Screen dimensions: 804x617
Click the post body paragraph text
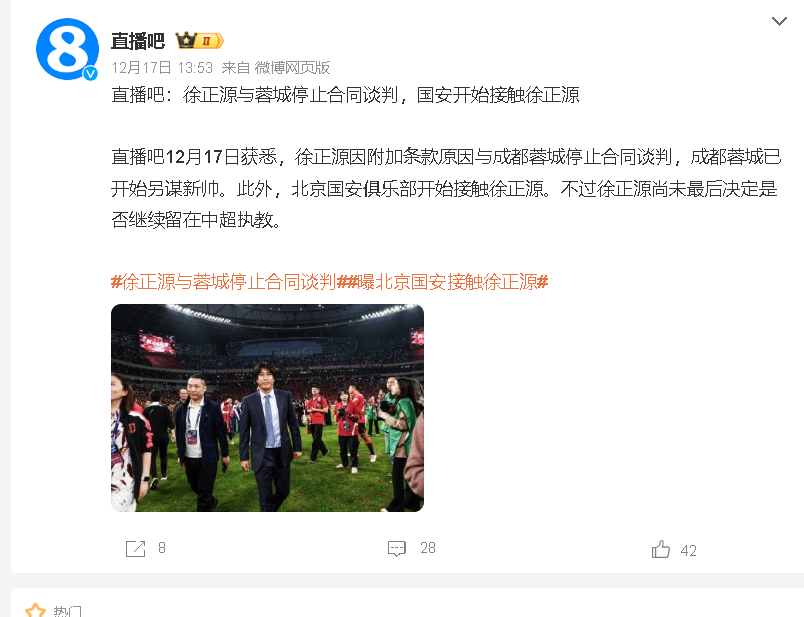[x=446, y=188]
